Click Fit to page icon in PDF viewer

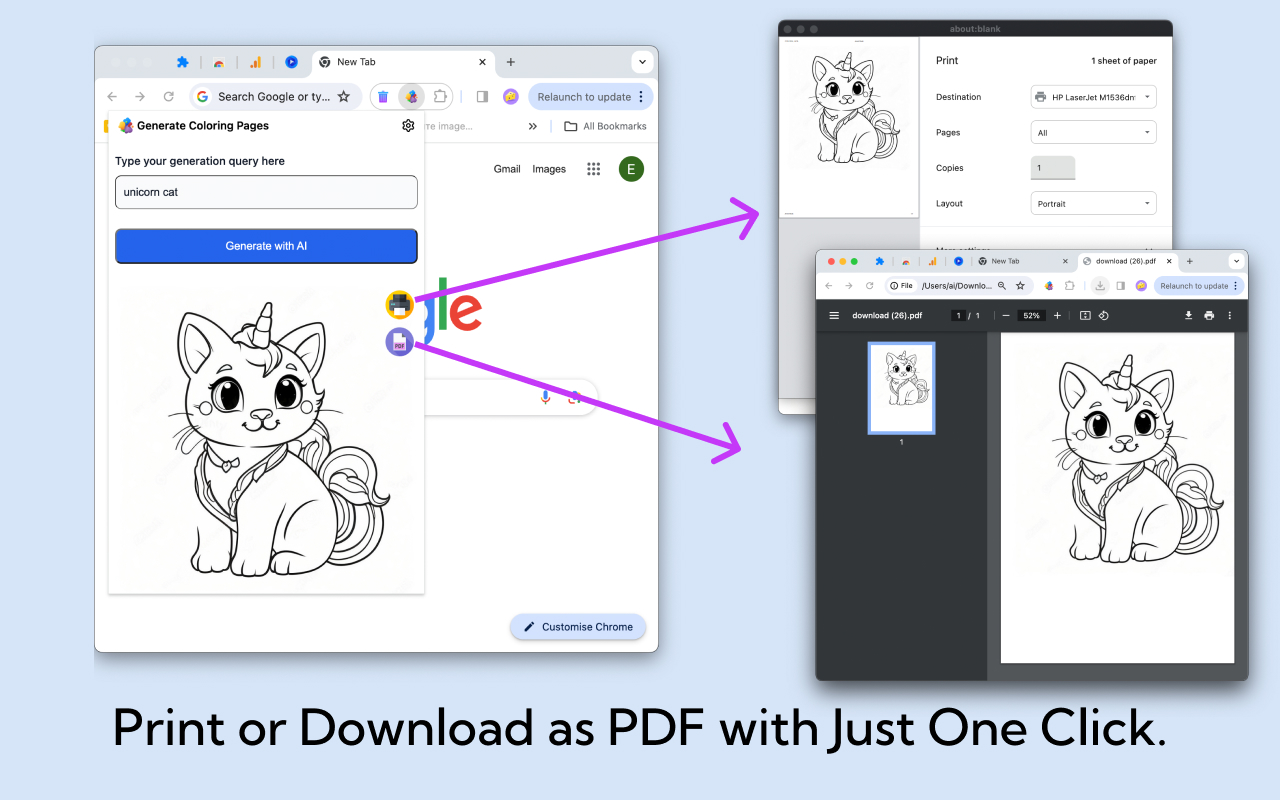pos(1085,315)
